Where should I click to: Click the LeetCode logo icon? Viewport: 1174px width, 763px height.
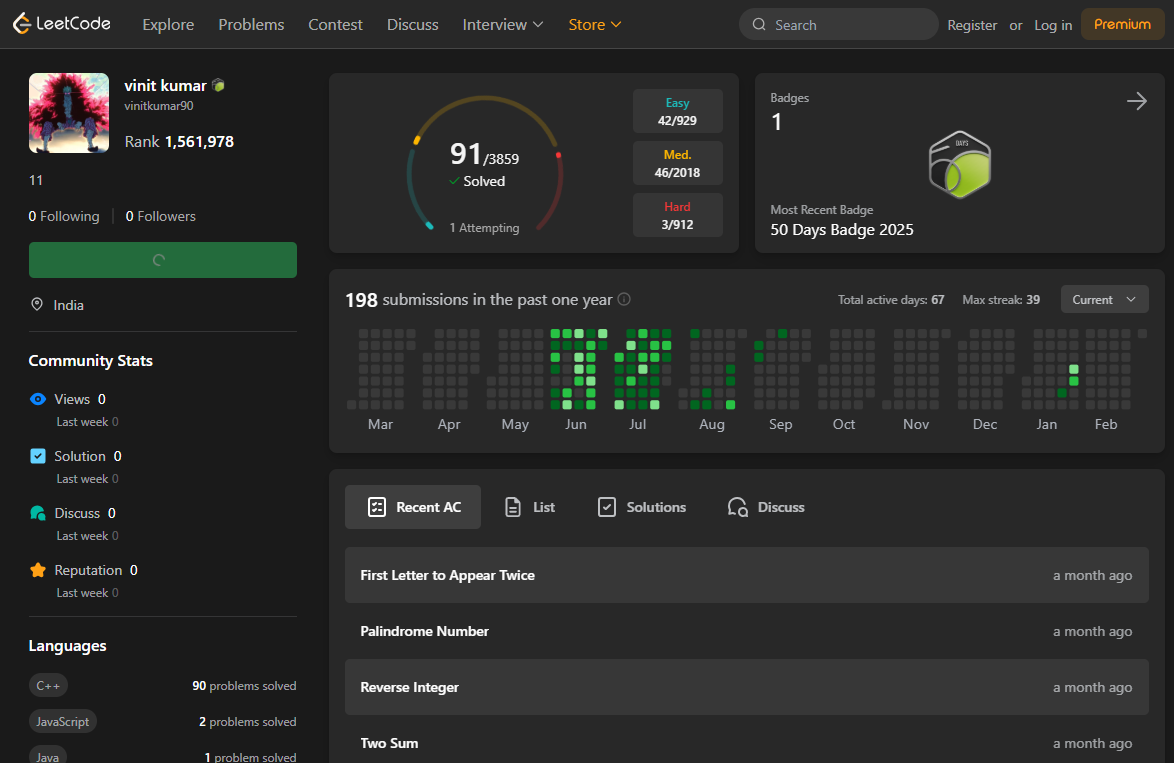(x=23, y=24)
